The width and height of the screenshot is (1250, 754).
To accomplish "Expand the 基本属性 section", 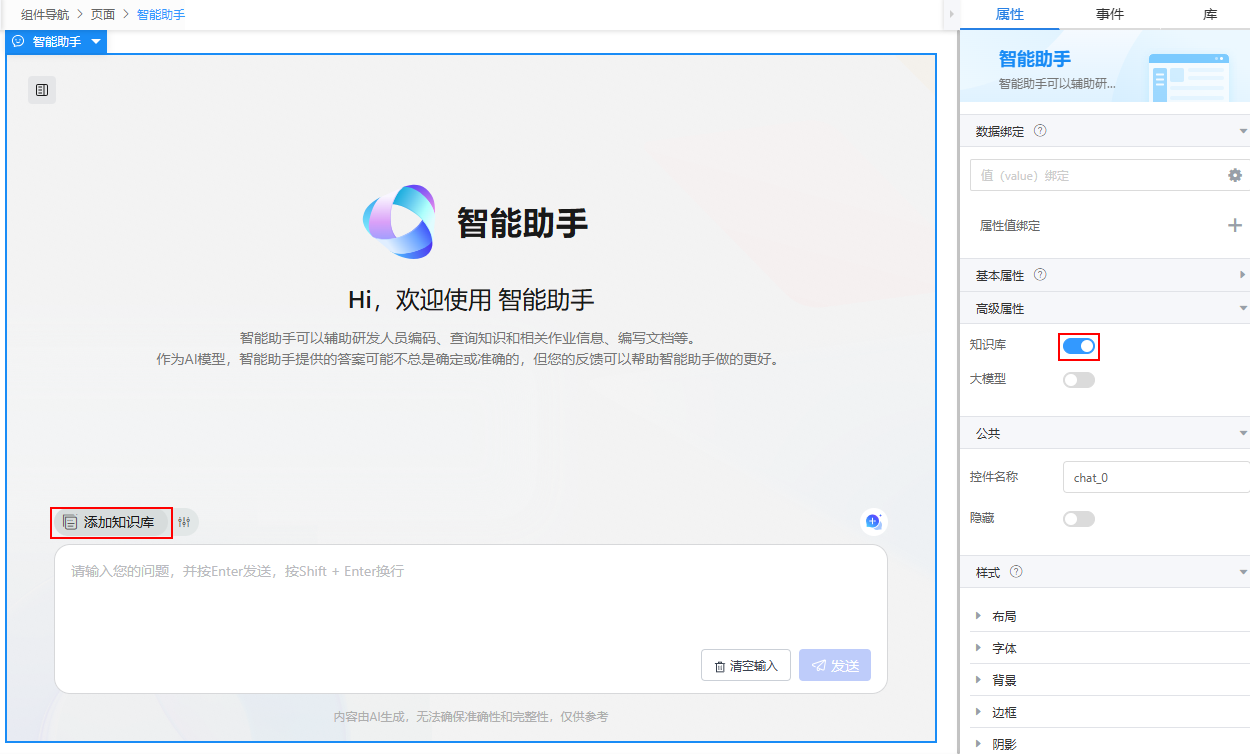I will (1243, 275).
